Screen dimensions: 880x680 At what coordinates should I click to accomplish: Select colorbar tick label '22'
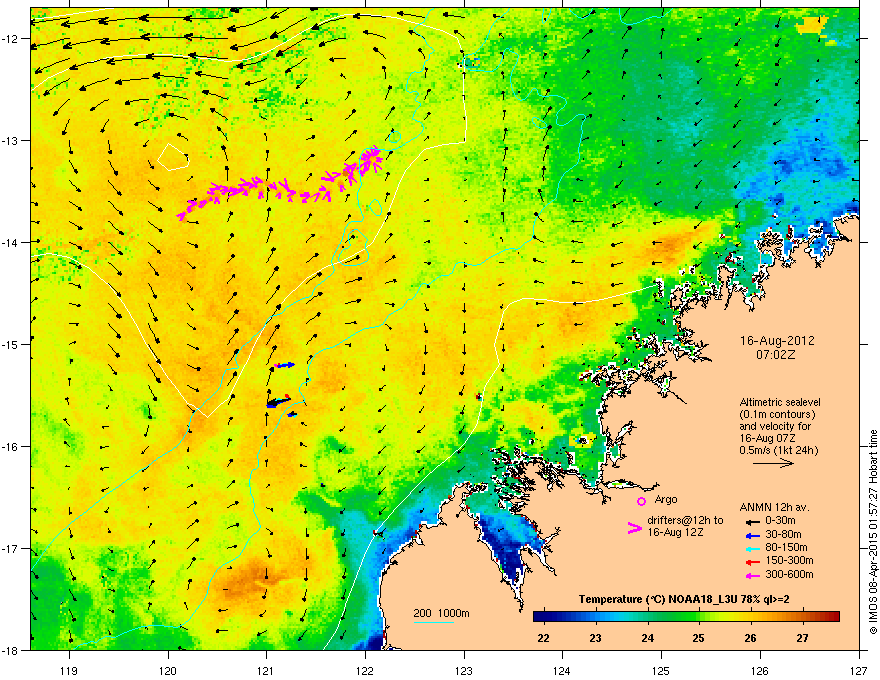543,638
